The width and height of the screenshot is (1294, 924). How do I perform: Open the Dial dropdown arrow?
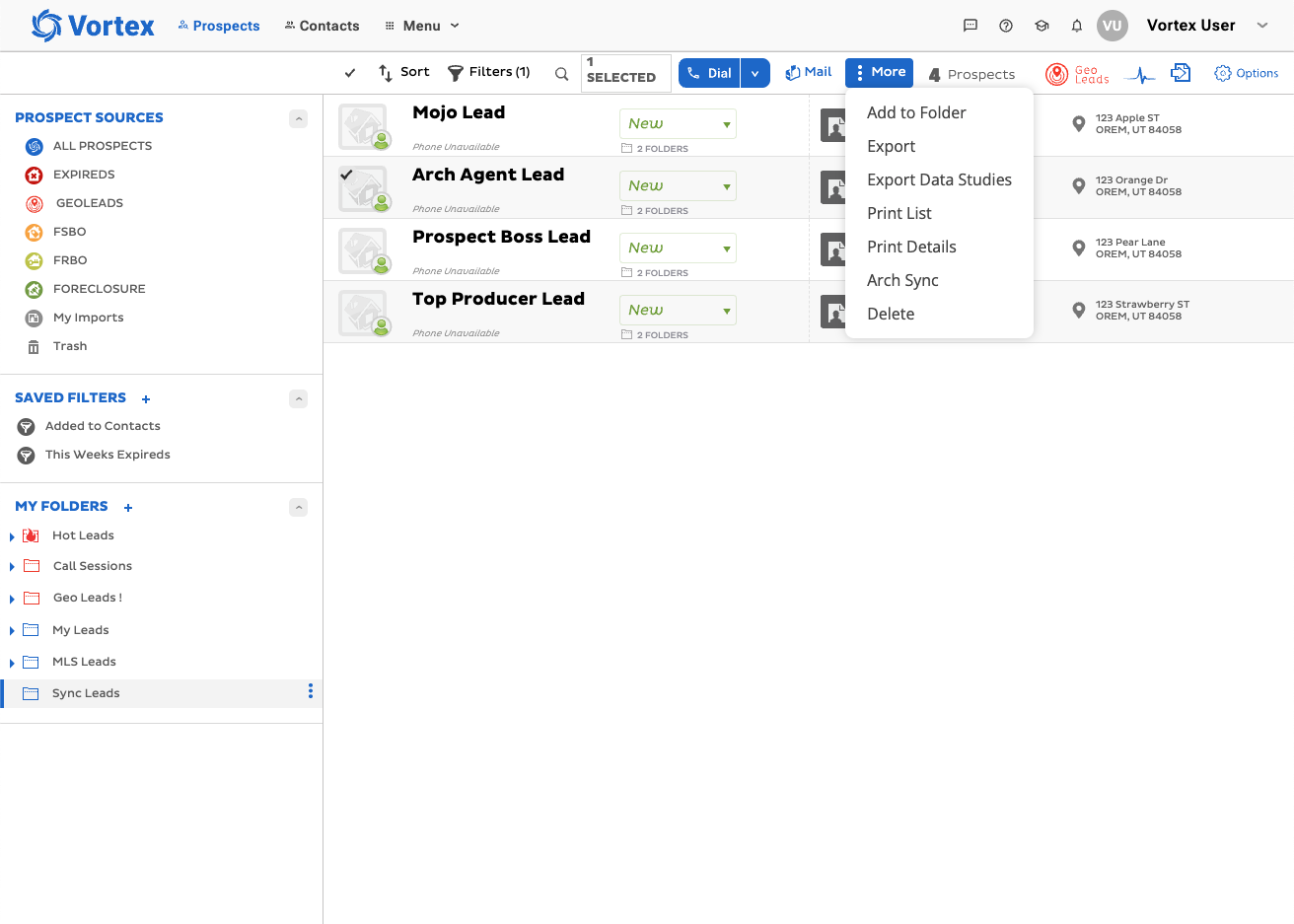(755, 73)
